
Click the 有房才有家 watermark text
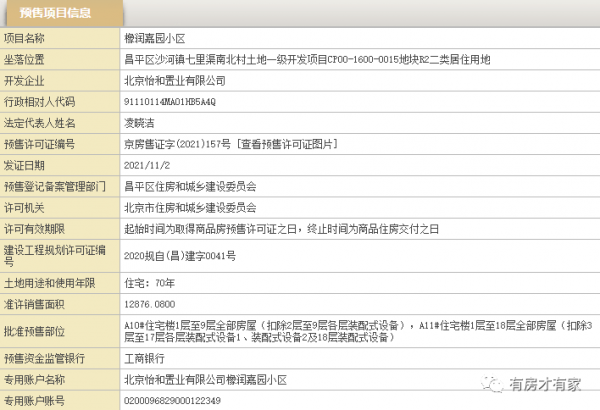(544, 384)
